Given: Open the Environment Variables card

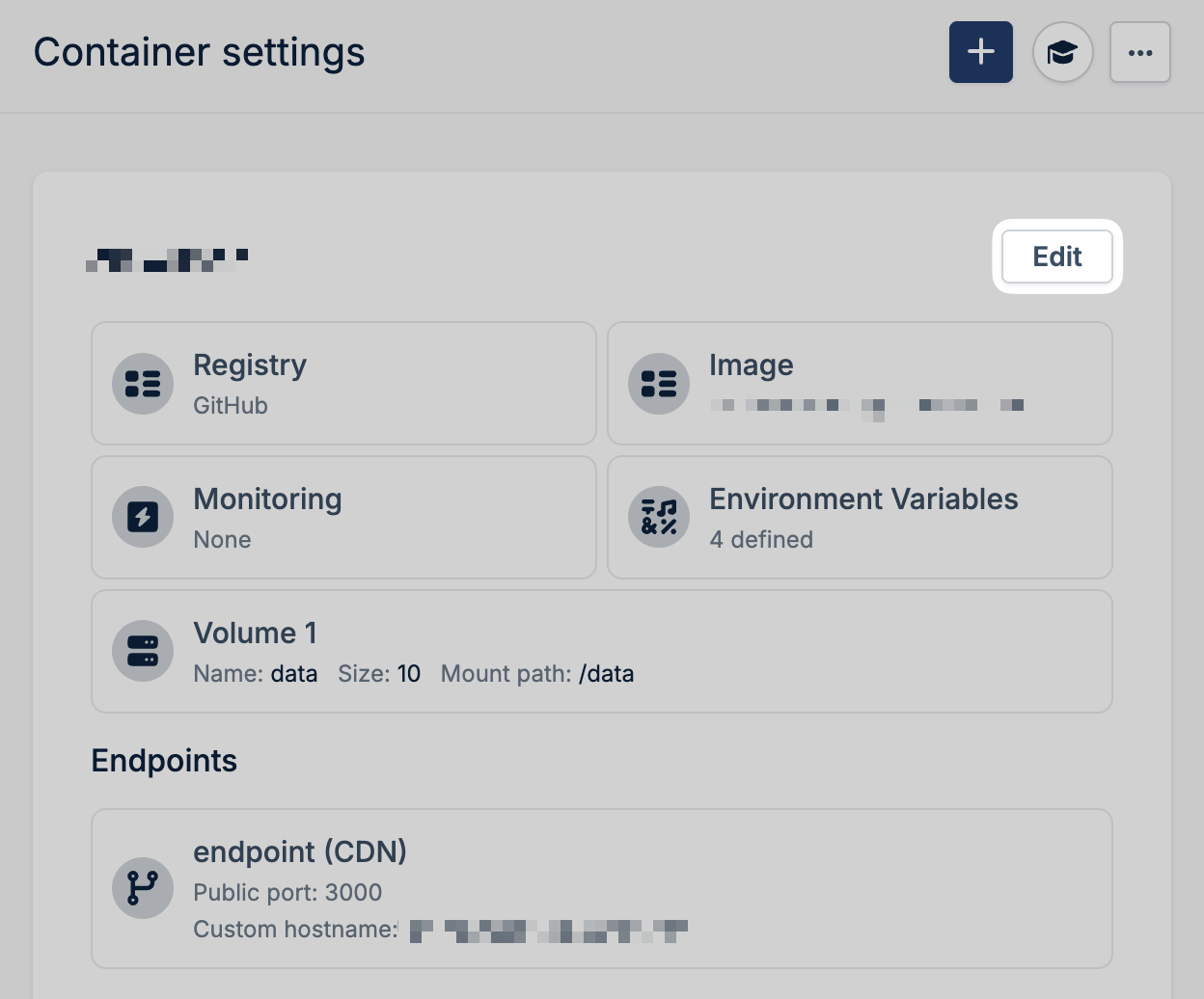Looking at the screenshot, I should (860, 517).
